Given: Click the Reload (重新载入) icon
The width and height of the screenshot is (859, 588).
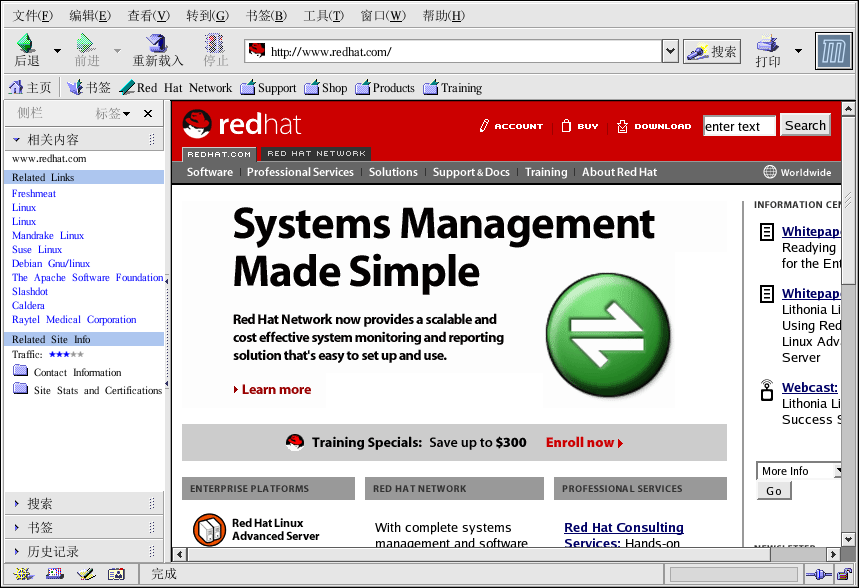Looking at the screenshot, I should click(157, 44).
